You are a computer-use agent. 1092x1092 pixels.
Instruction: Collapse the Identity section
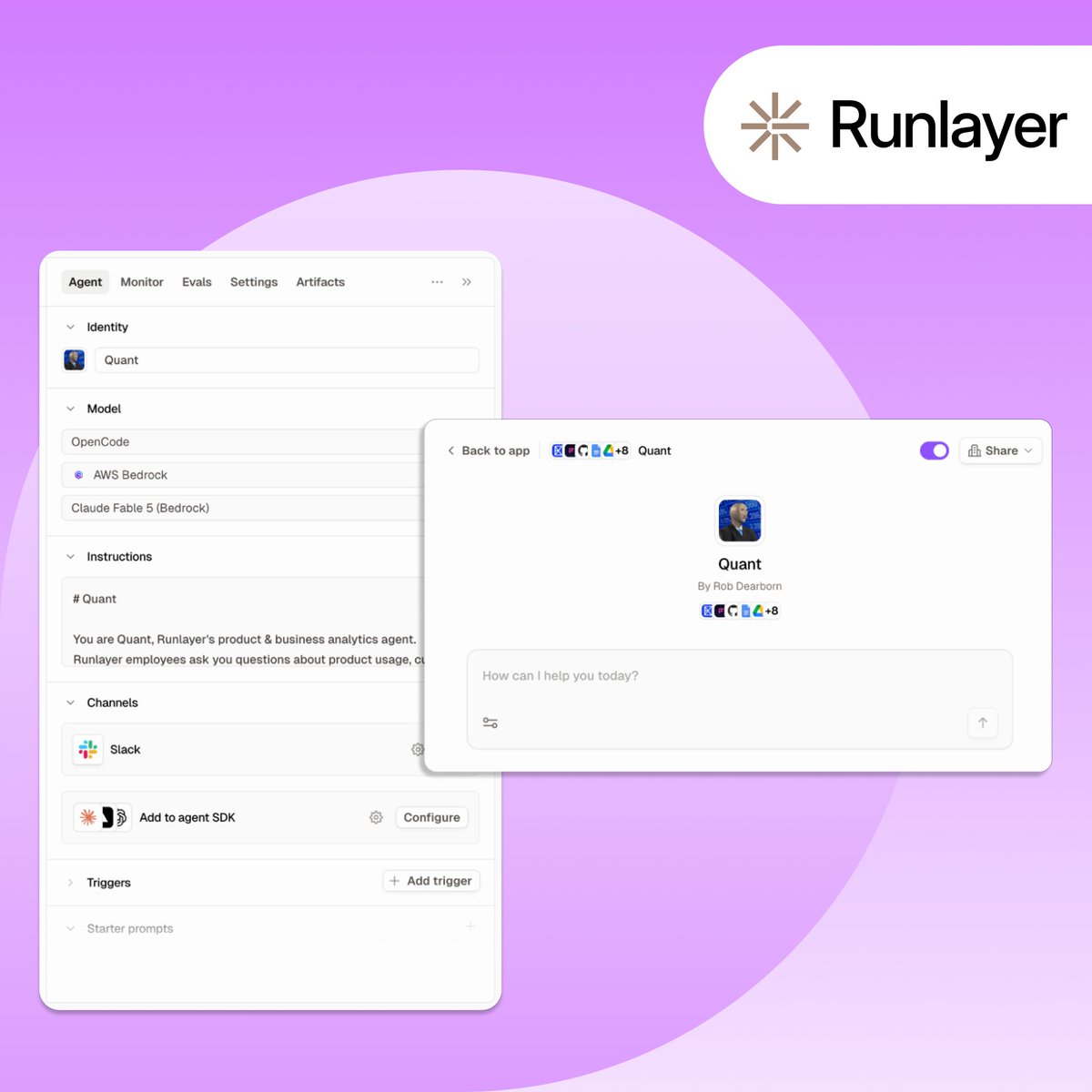coord(70,327)
